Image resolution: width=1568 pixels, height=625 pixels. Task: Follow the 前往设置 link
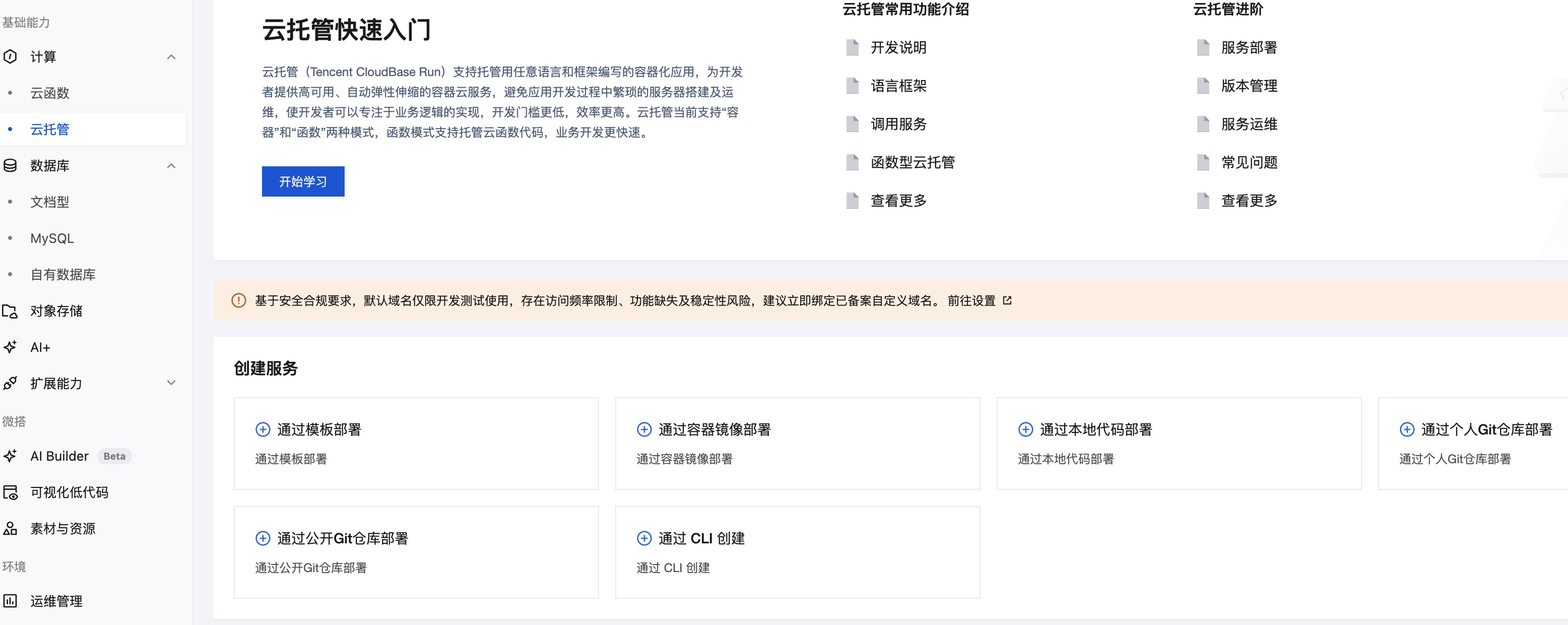click(x=971, y=301)
